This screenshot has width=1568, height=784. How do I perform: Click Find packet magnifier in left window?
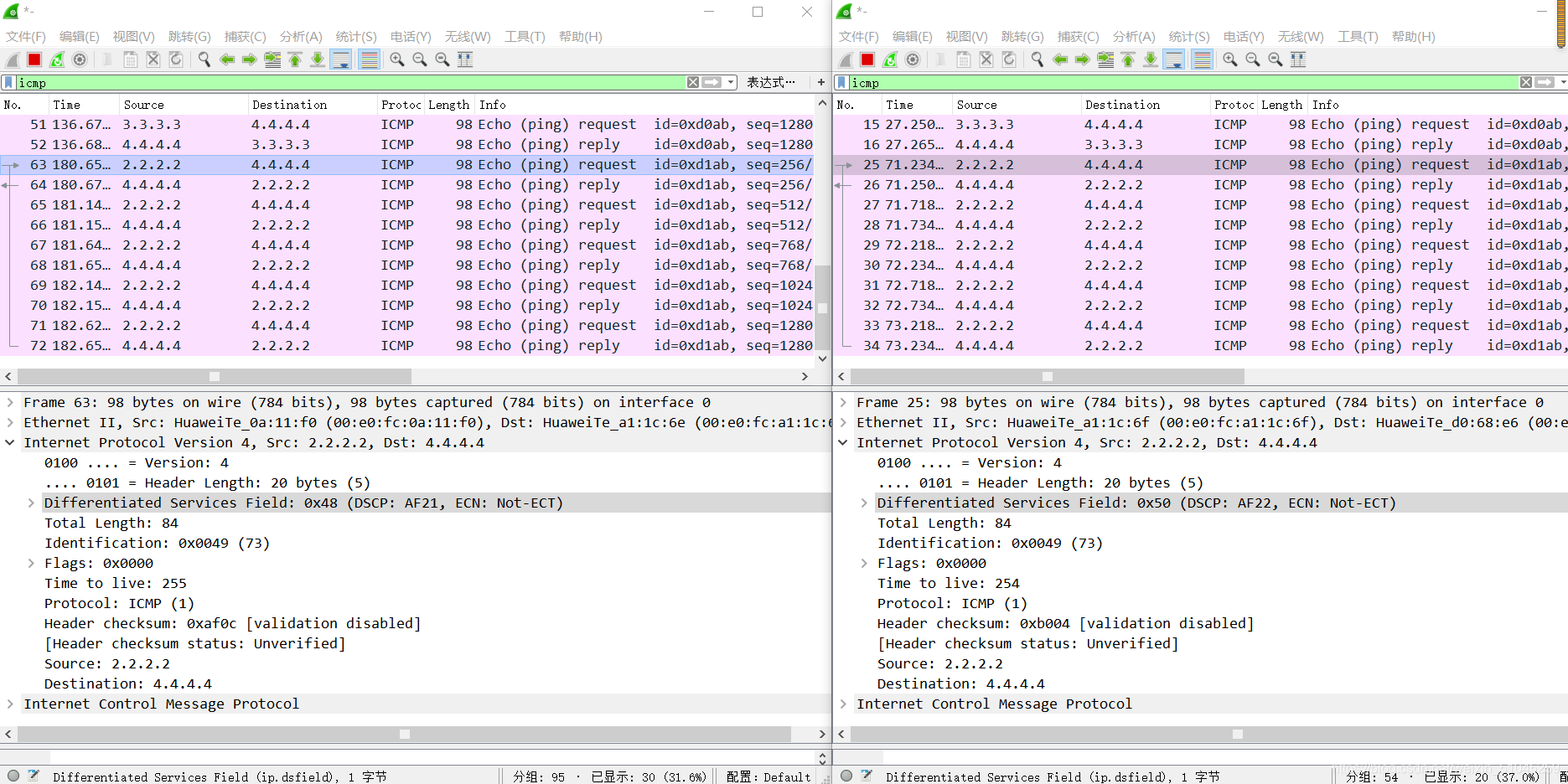tap(204, 59)
